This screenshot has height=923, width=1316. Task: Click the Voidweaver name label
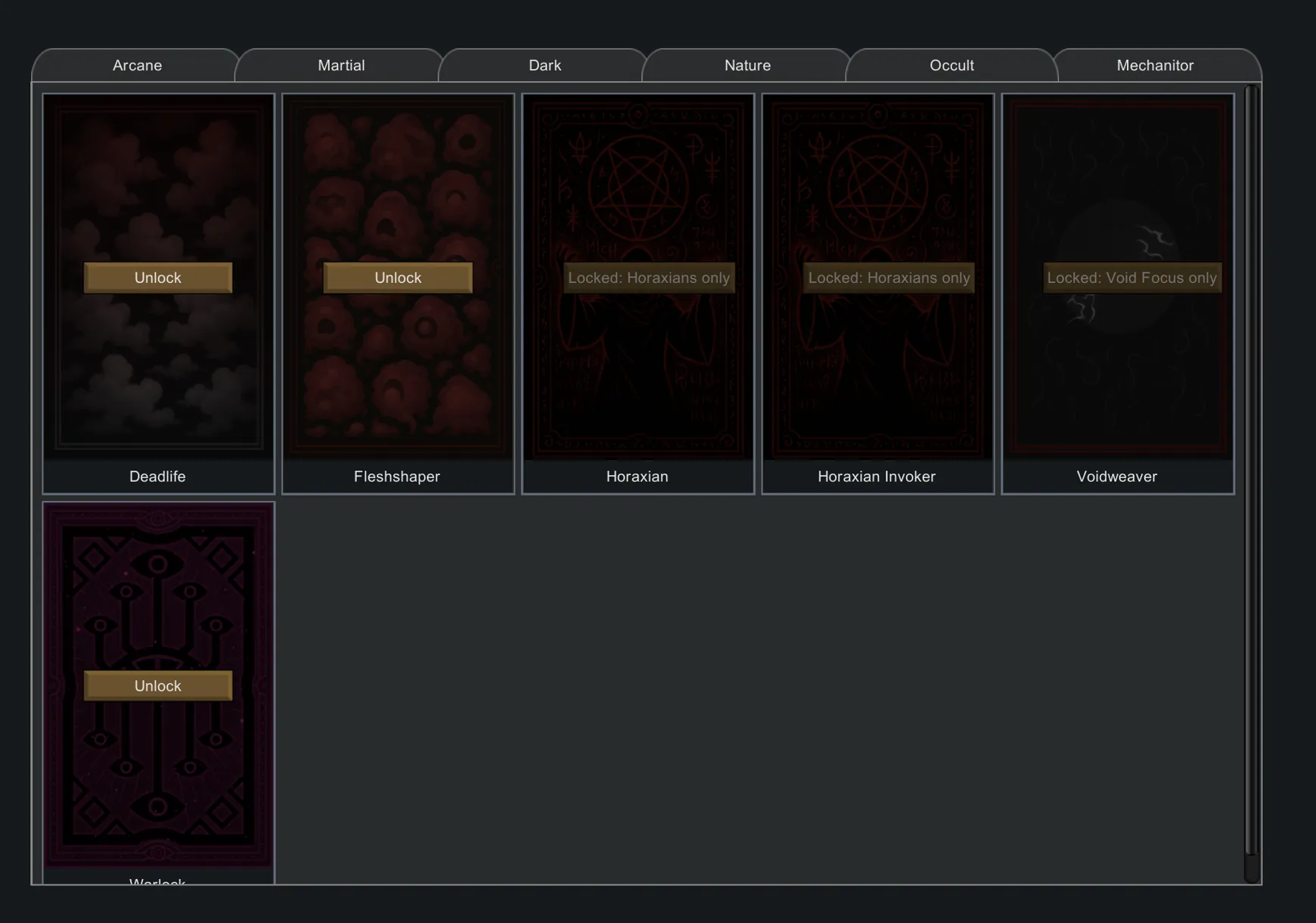(1116, 477)
